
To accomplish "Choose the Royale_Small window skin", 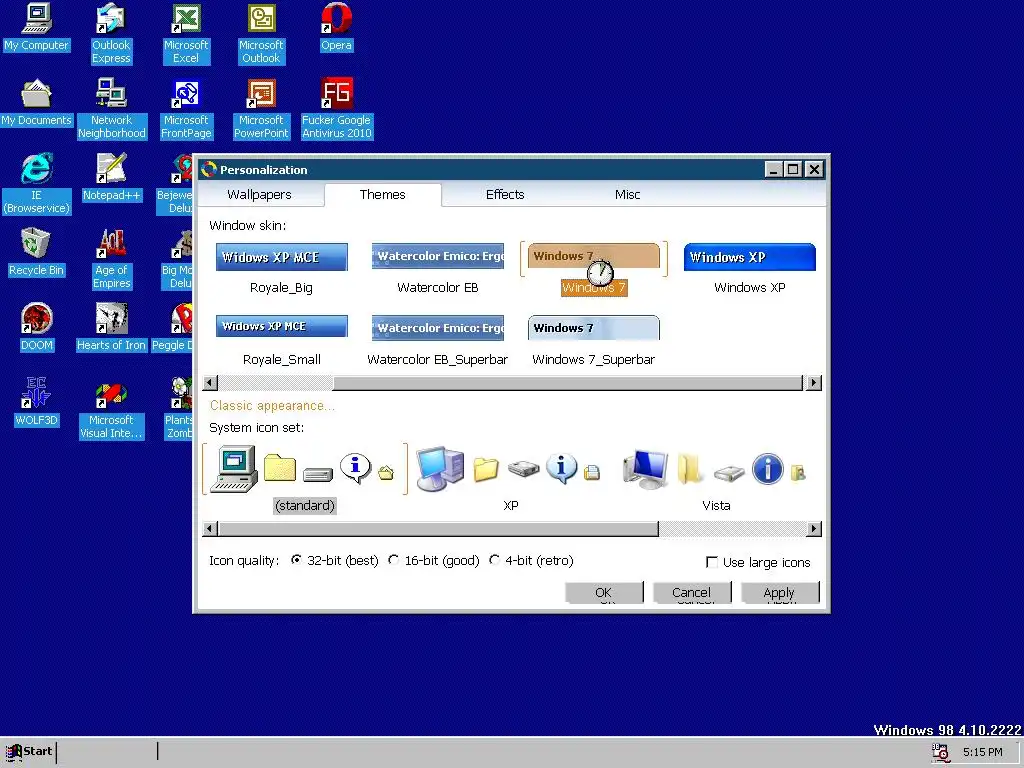I will [x=281, y=341].
